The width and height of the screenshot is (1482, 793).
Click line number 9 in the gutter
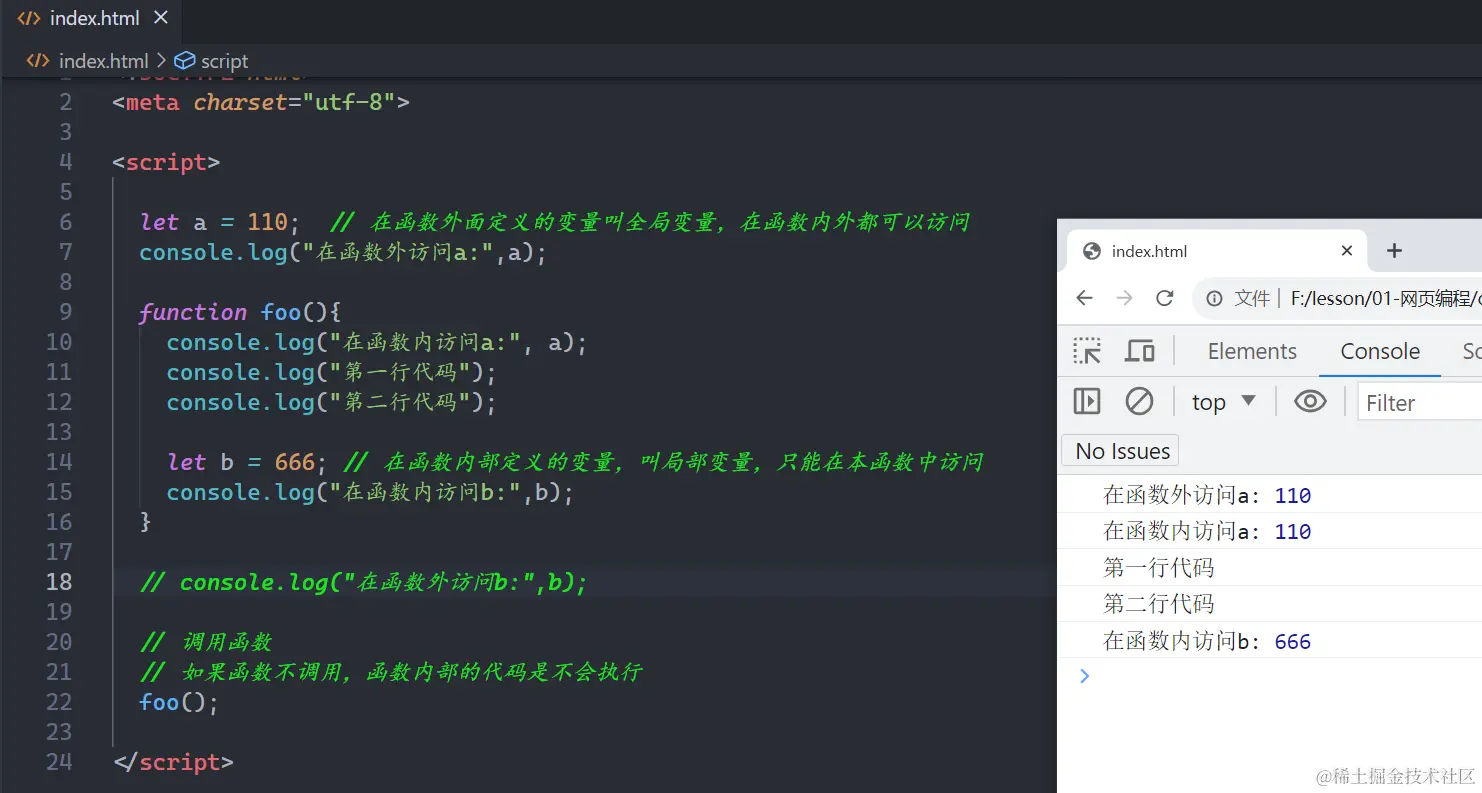[66, 312]
